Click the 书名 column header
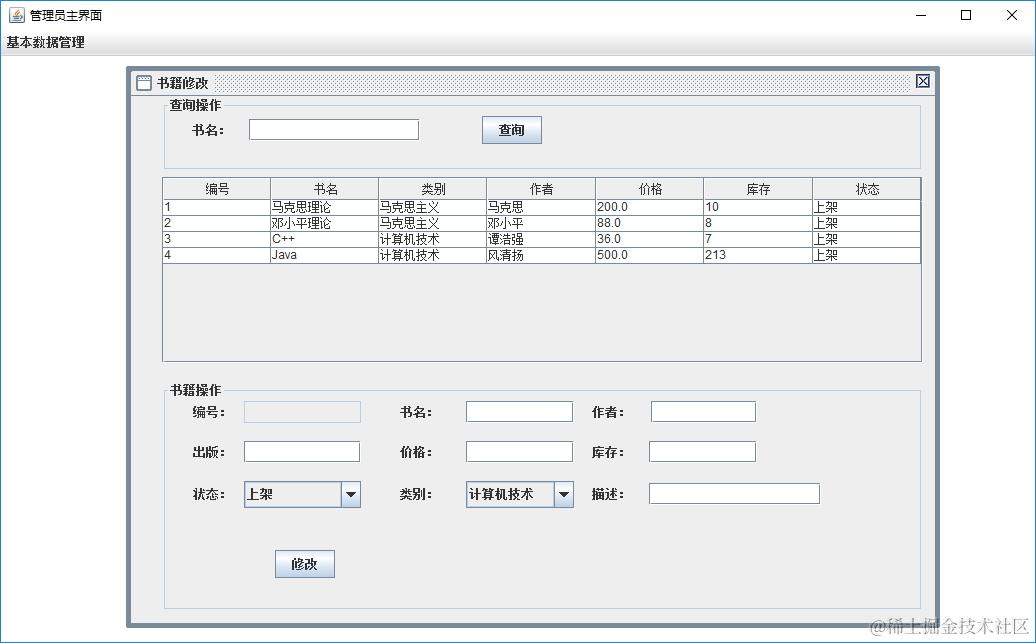Viewport: 1036px width, 643px height. [x=324, y=189]
